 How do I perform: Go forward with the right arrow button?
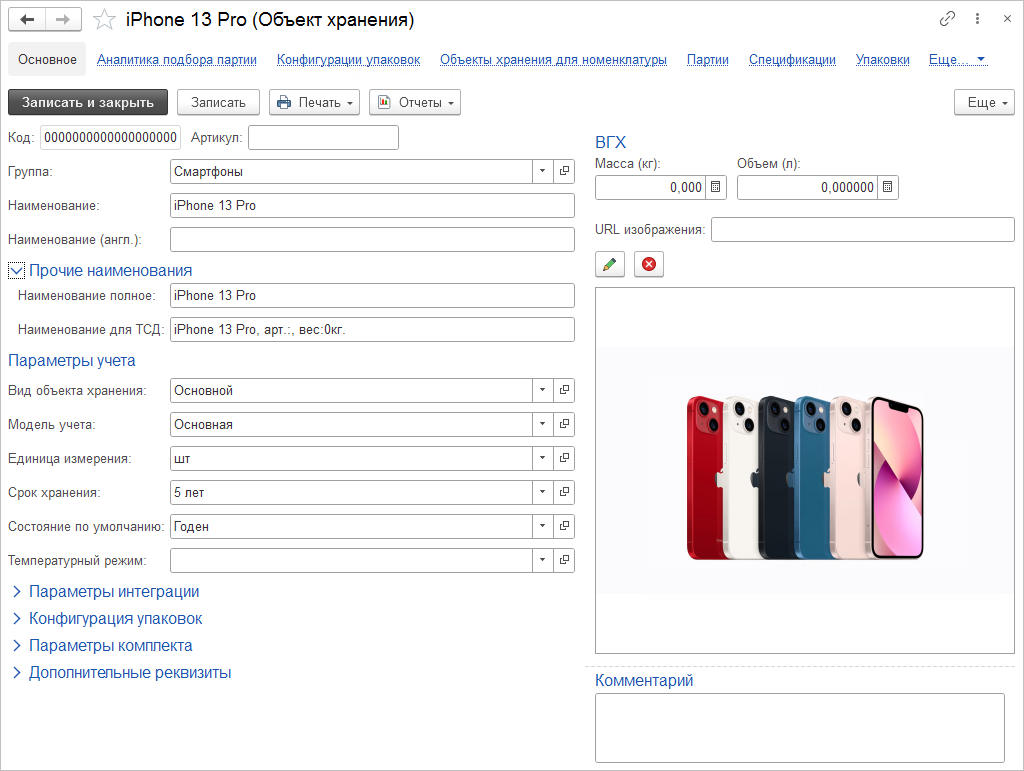click(x=63, y=20)
